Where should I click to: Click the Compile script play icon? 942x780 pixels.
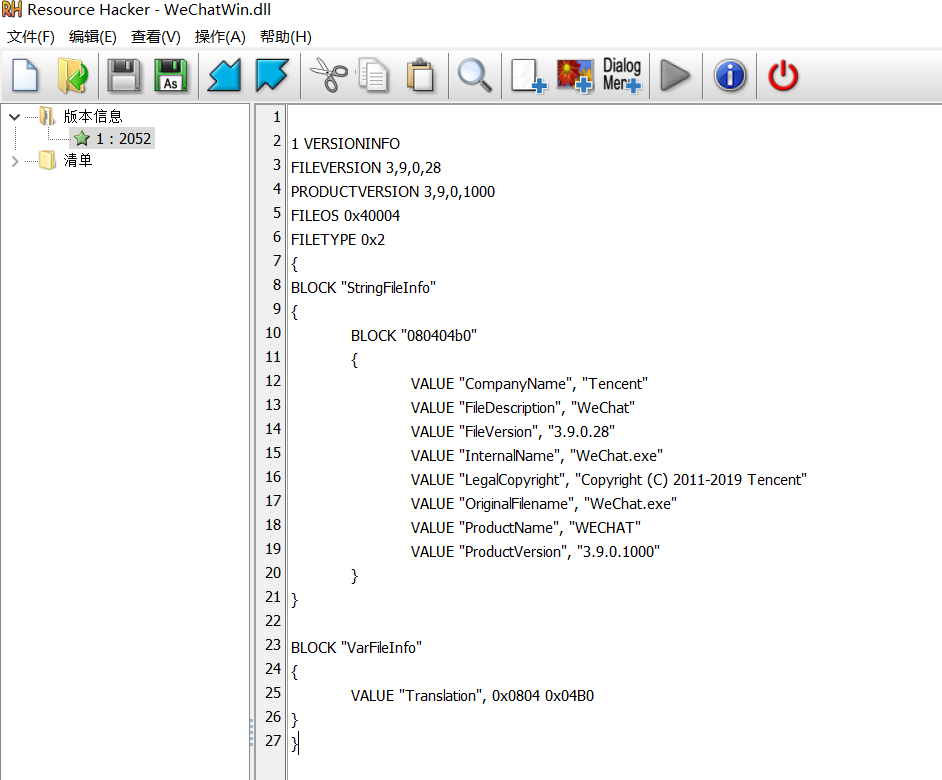click(675, 76)
